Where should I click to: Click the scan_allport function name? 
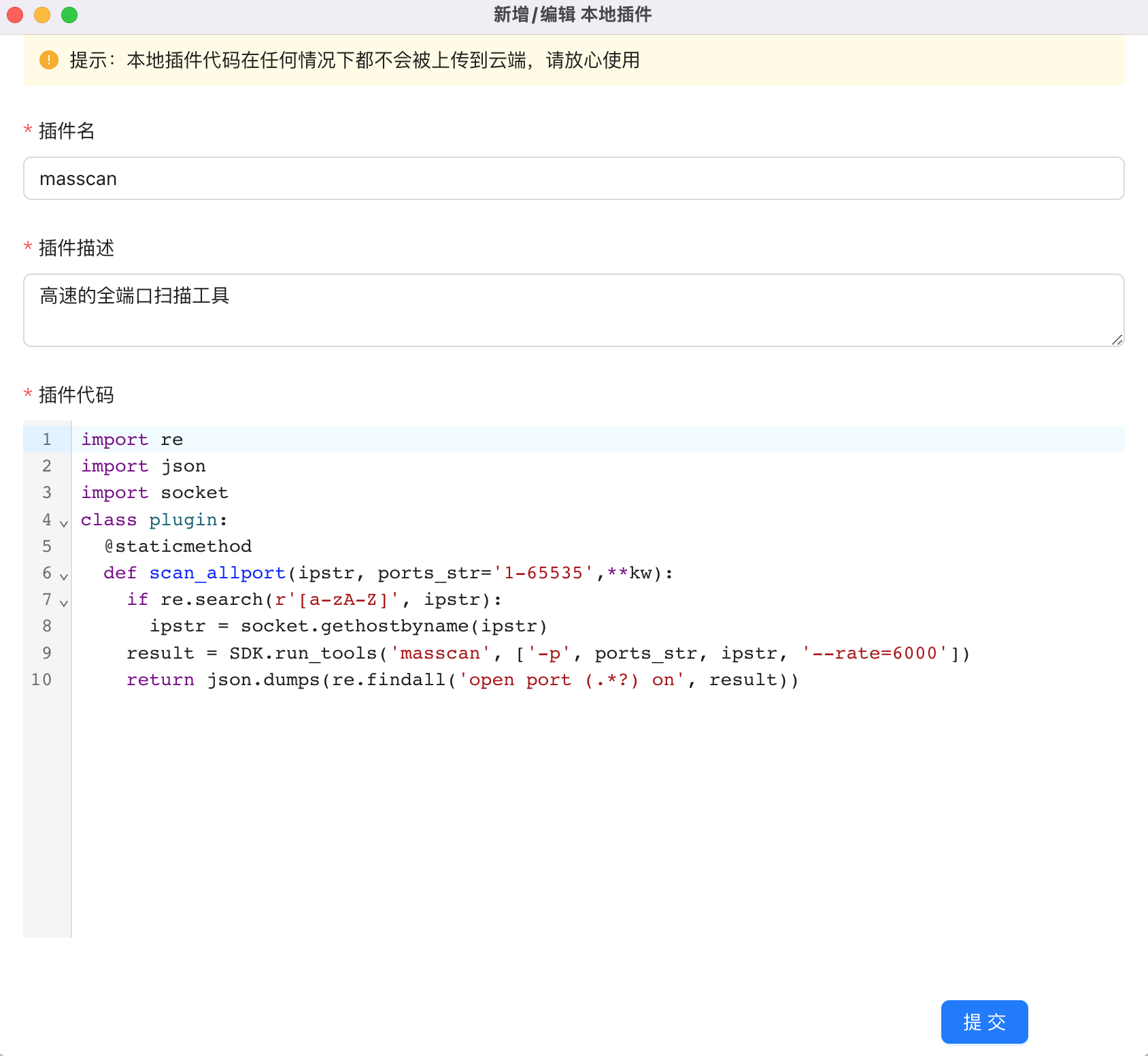click(217, 573)
